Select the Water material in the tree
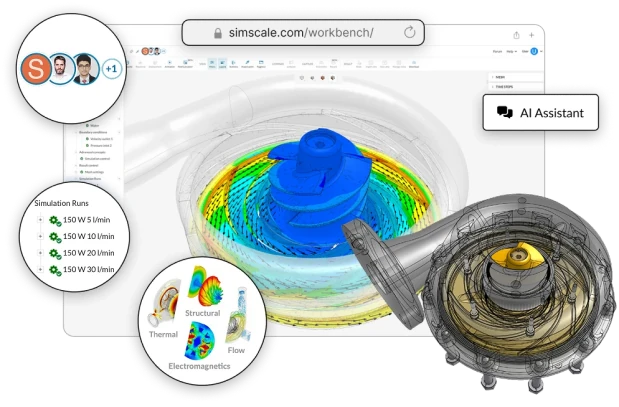Screen dimensions: 619x407 (x=94, y=126)
